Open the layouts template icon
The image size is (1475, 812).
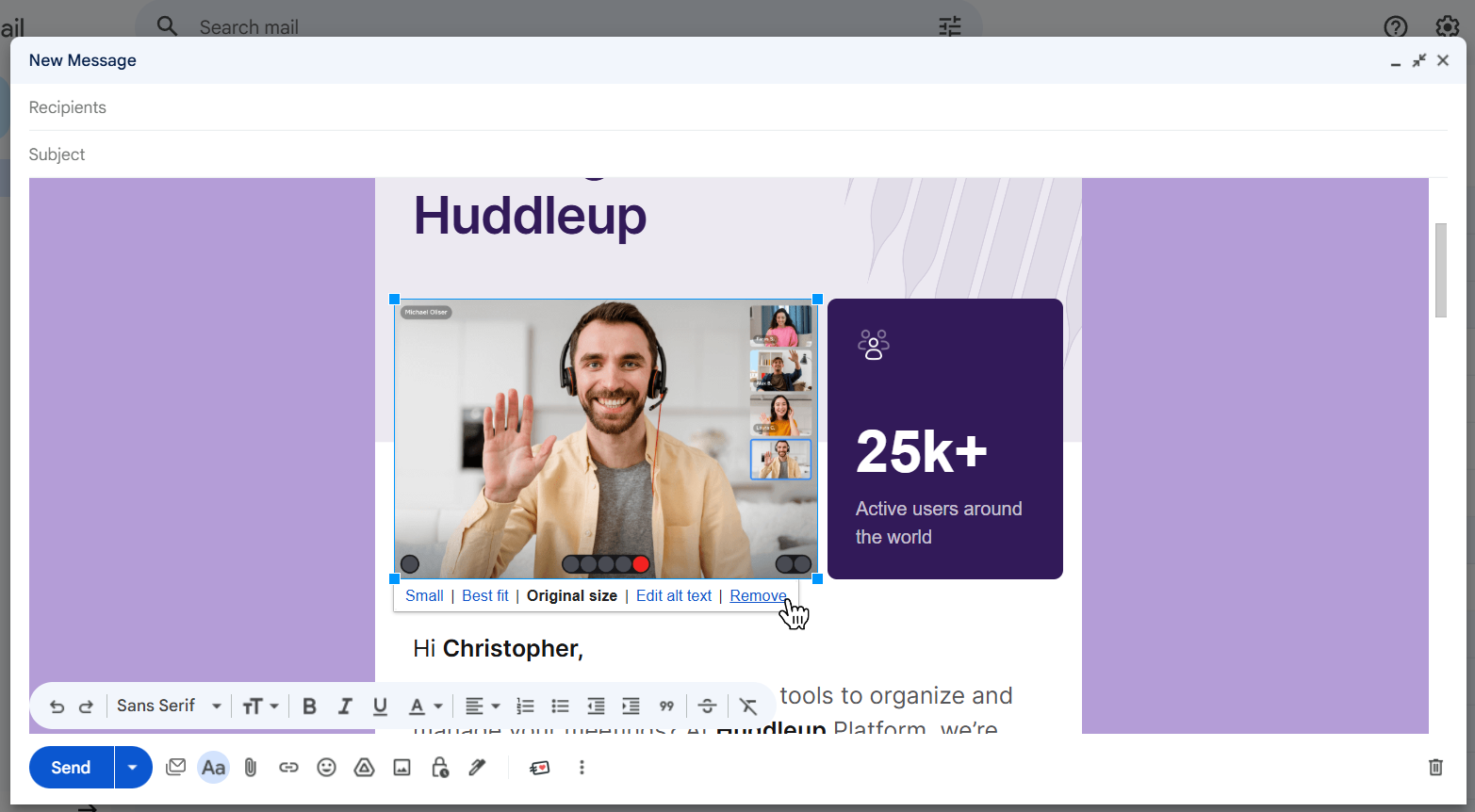(175, 768)
